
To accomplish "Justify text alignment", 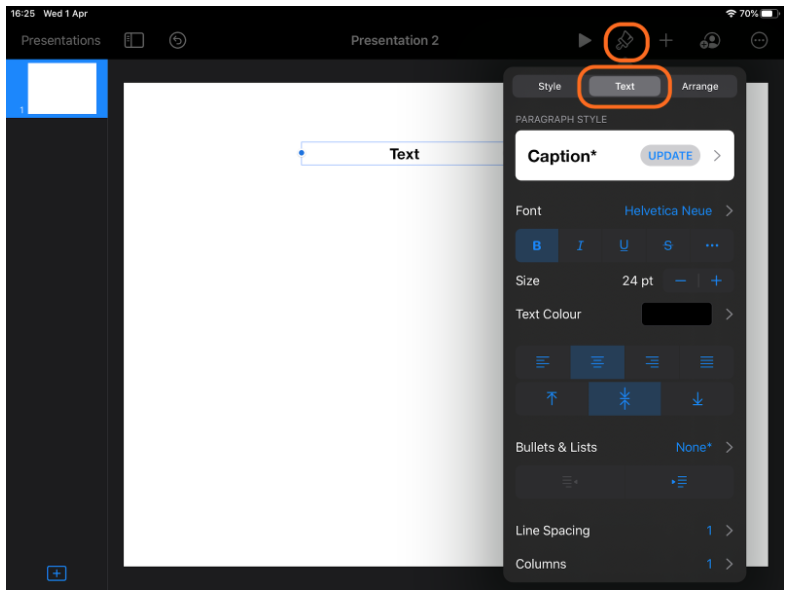I will (x=706, y=362).
